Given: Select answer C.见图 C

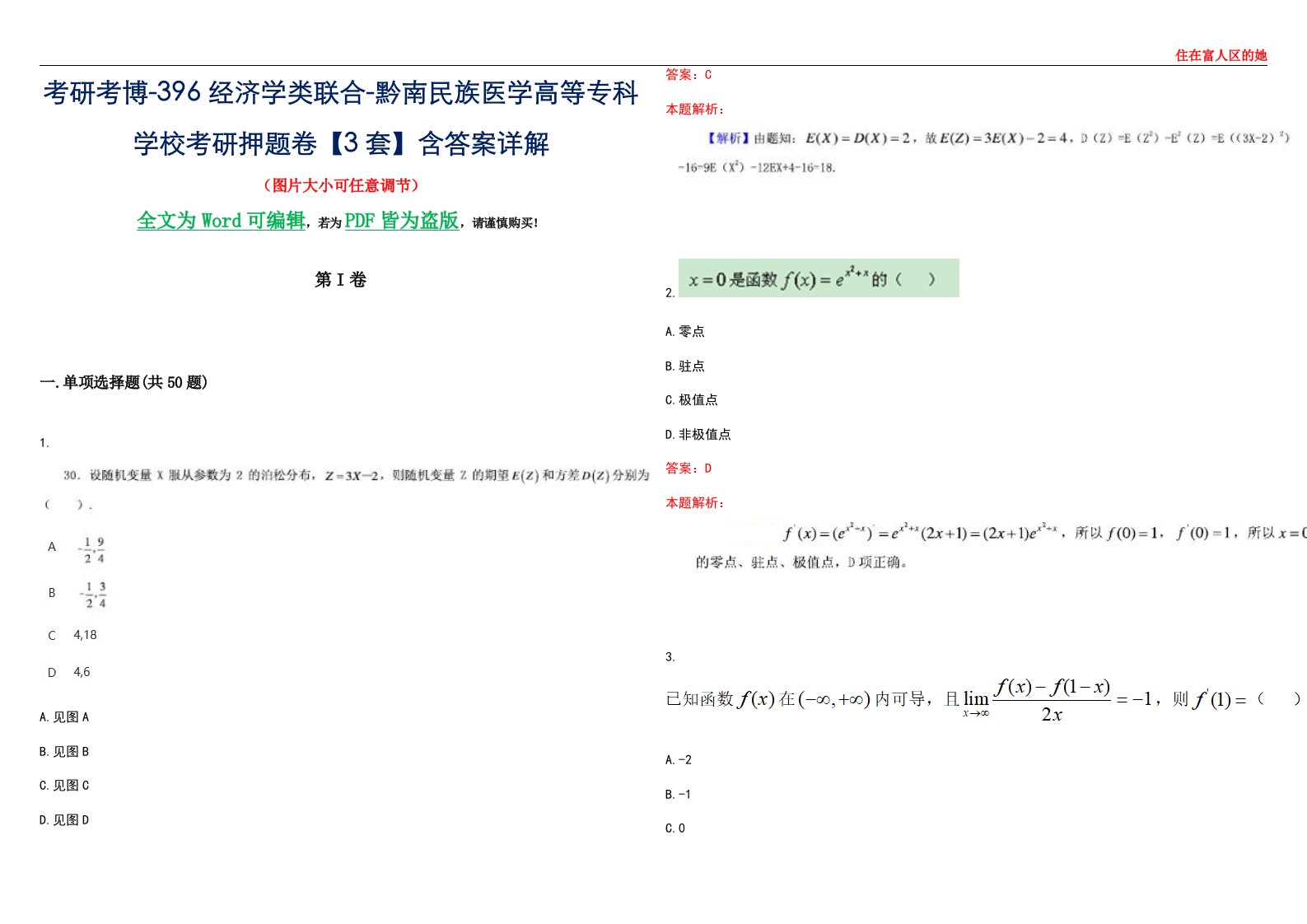Looking at the screenshot, I should point(64,786).
